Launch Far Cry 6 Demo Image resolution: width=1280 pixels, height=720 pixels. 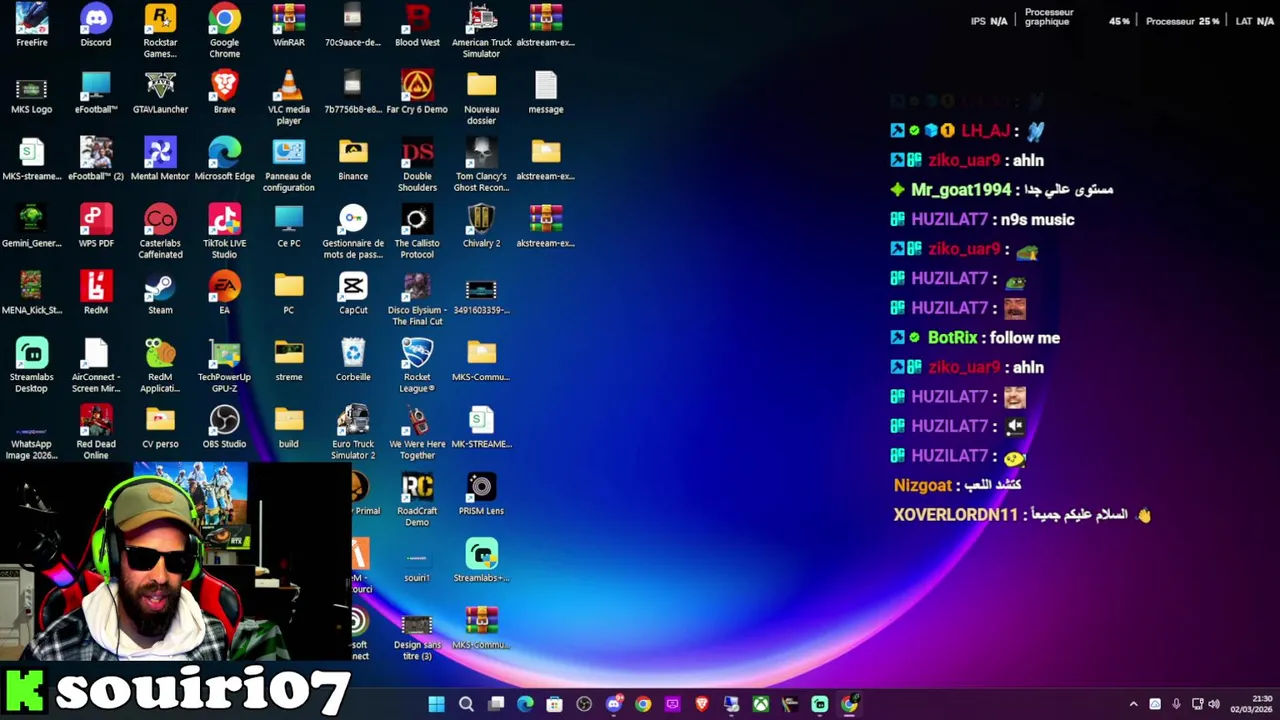pos(417,93)
